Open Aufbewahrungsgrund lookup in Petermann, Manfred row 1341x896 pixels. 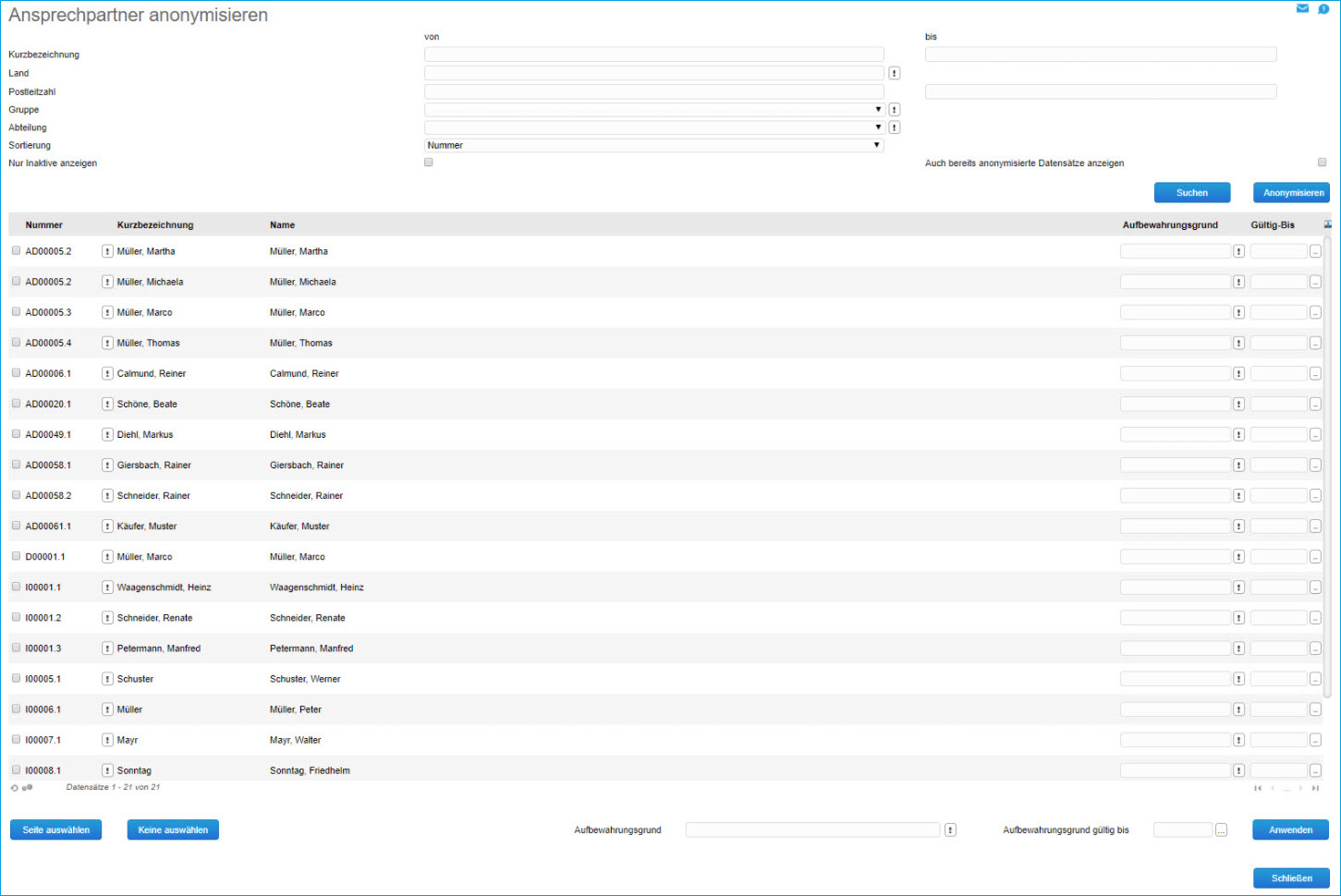click(x=1238, y=648)
